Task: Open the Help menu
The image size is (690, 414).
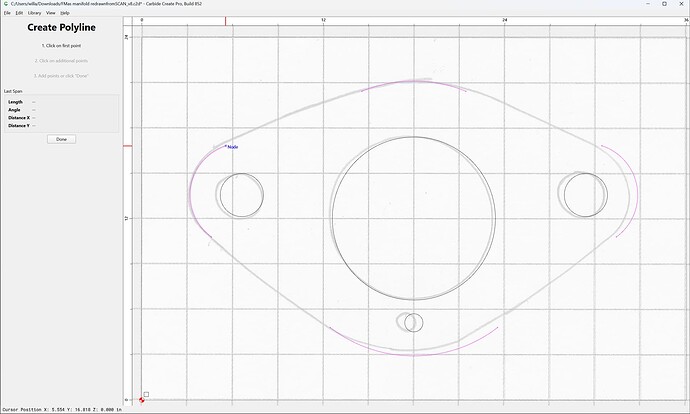Action: tap(65, 13)
